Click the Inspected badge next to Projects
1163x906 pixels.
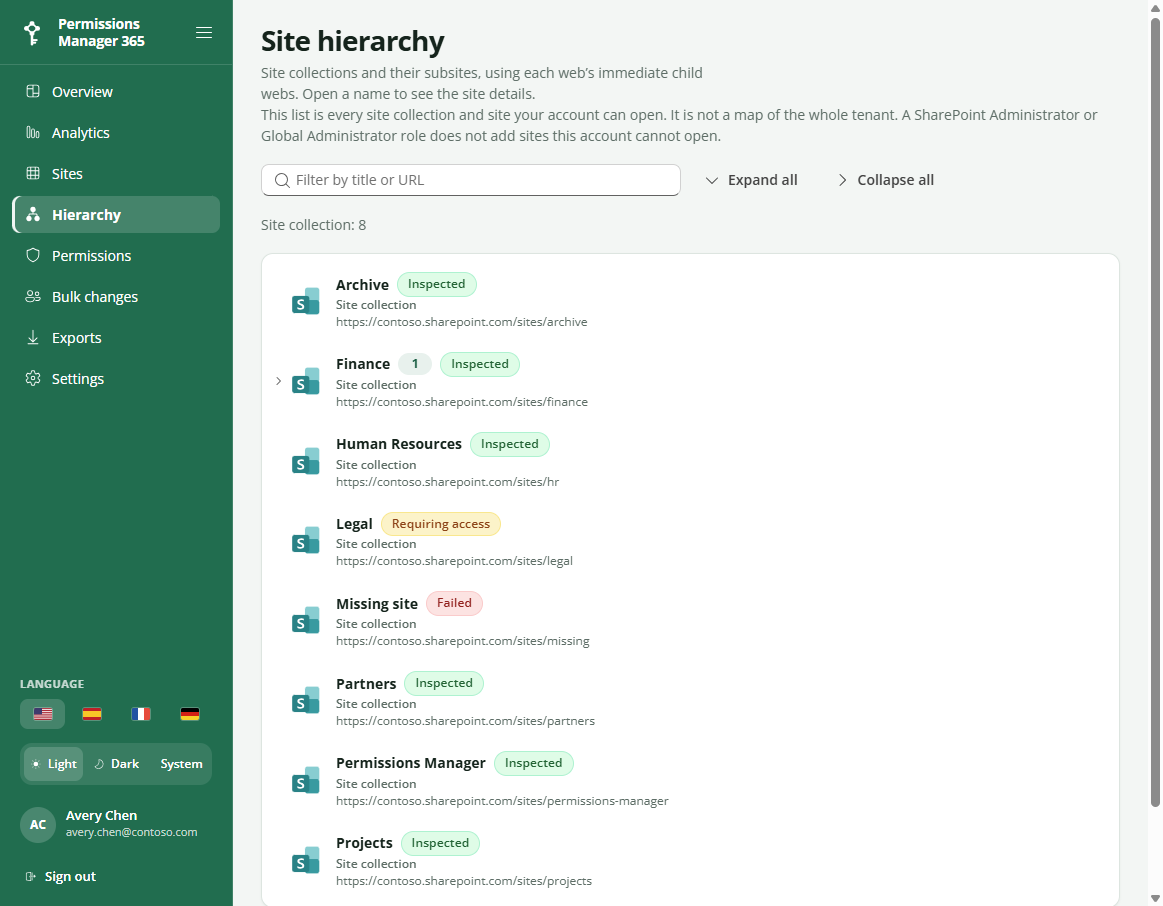pos(440,843)
